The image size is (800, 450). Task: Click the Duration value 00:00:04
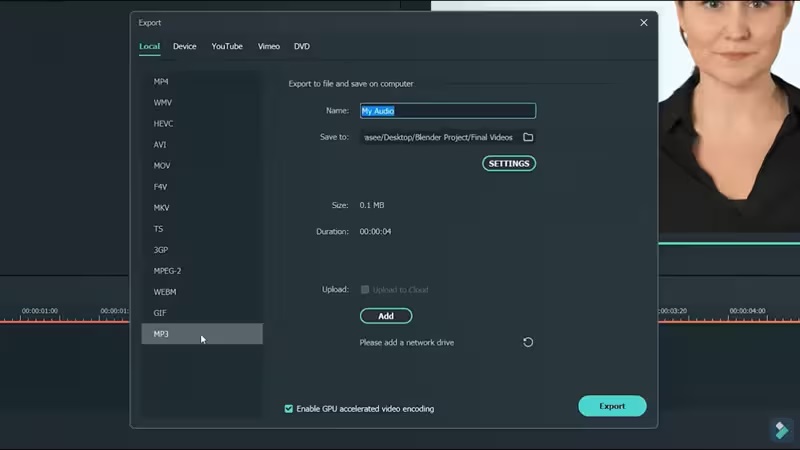click(x=376, y=232)
